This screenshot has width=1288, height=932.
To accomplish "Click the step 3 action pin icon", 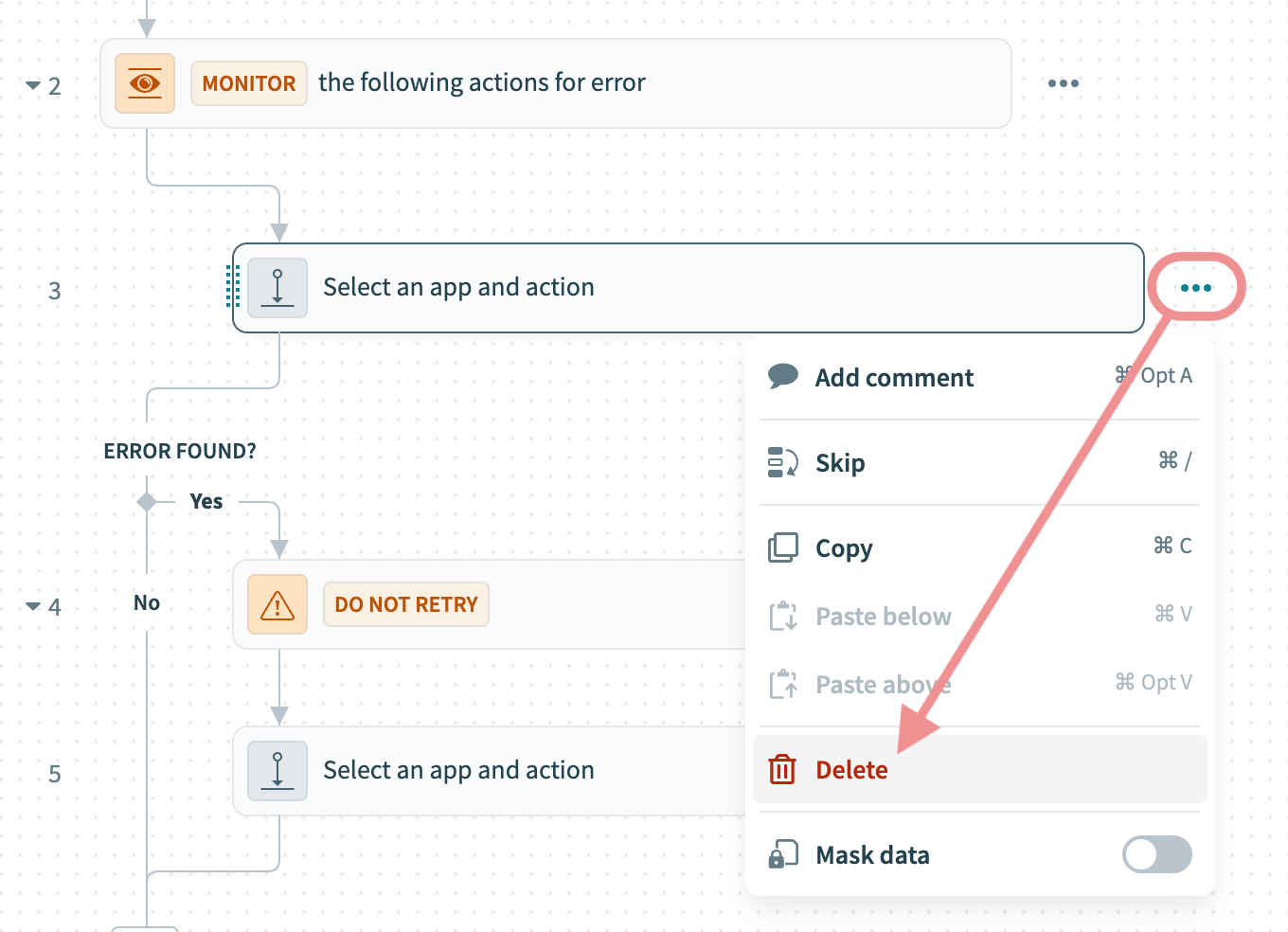I will (x=277, y=288).
